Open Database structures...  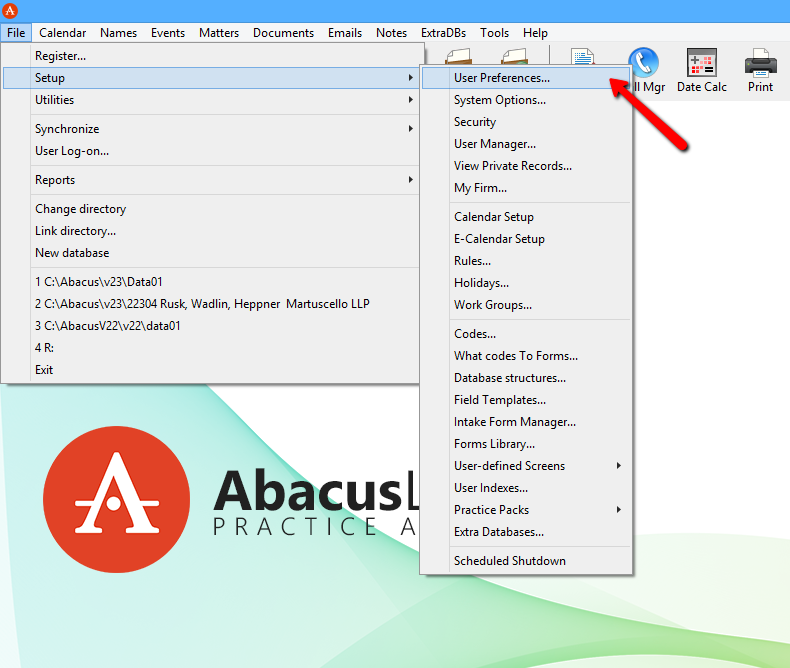point(526,378)
